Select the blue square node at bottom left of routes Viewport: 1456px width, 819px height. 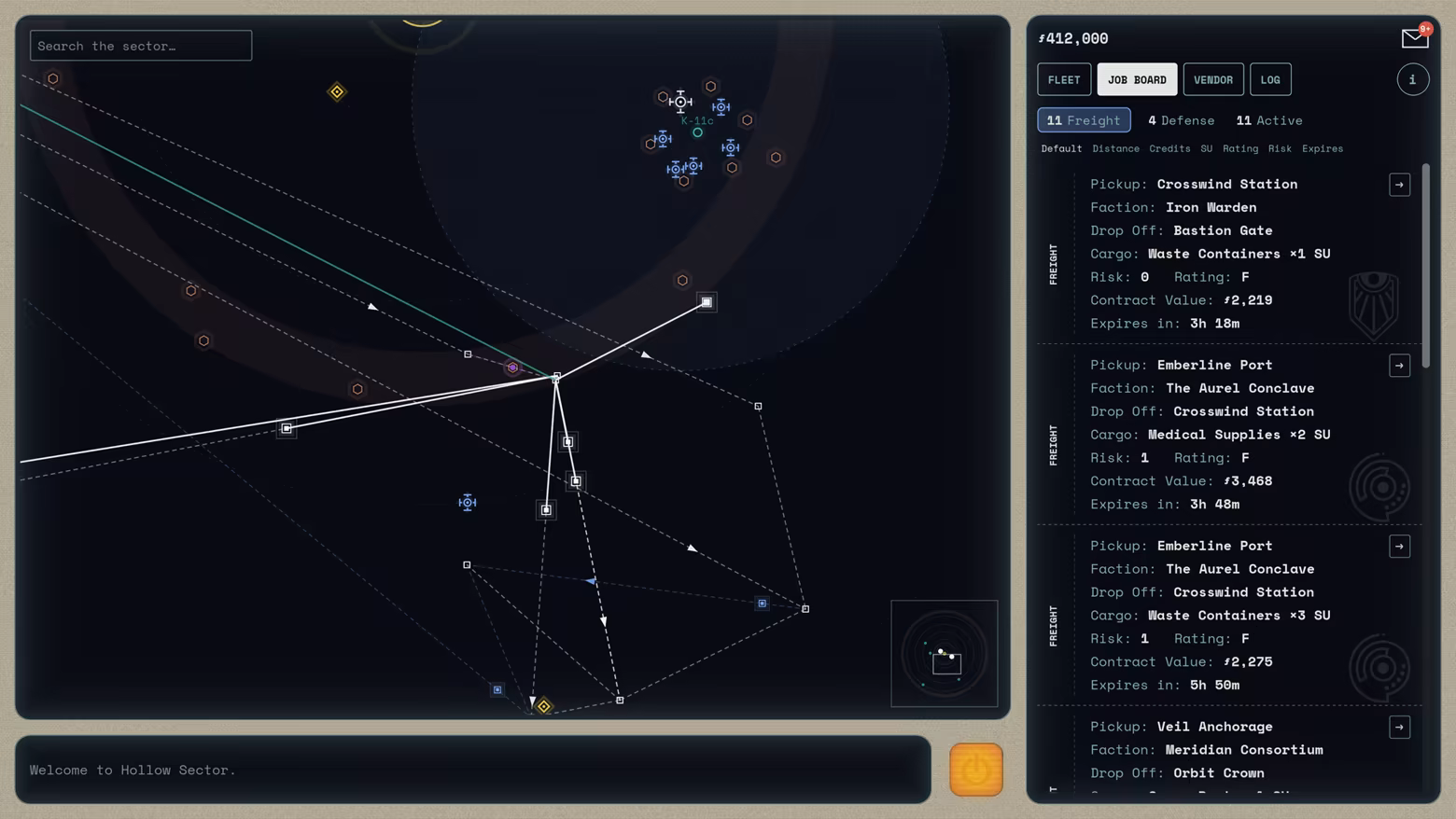pos(497,690)
